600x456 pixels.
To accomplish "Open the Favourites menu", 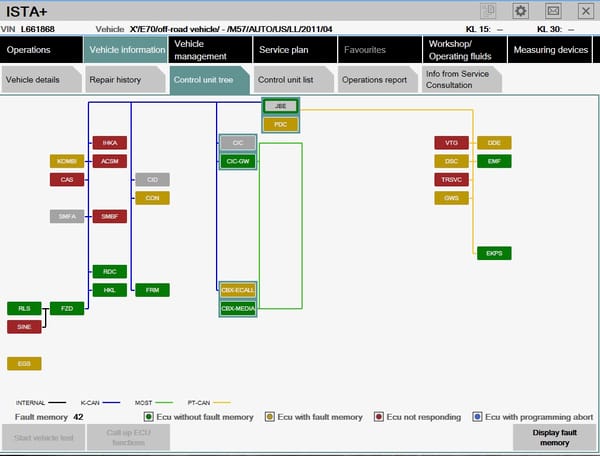I will pyautogui.click(x=380, y=50).
